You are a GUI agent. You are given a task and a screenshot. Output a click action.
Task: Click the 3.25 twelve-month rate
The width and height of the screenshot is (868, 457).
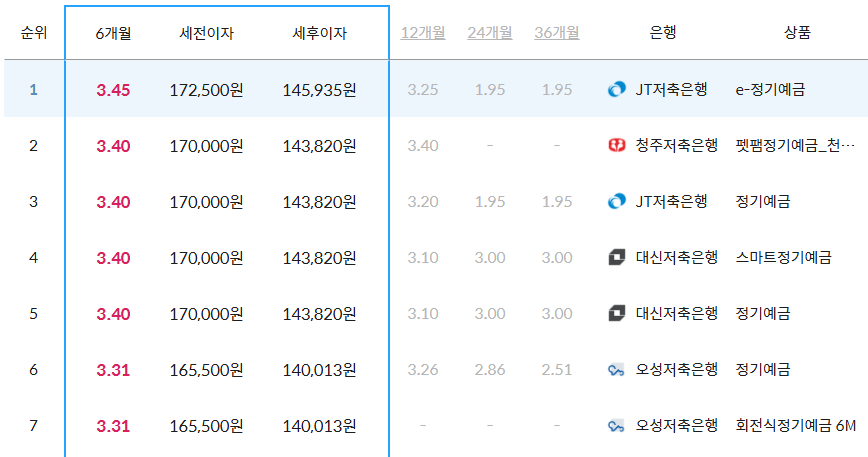coord(423,90)
